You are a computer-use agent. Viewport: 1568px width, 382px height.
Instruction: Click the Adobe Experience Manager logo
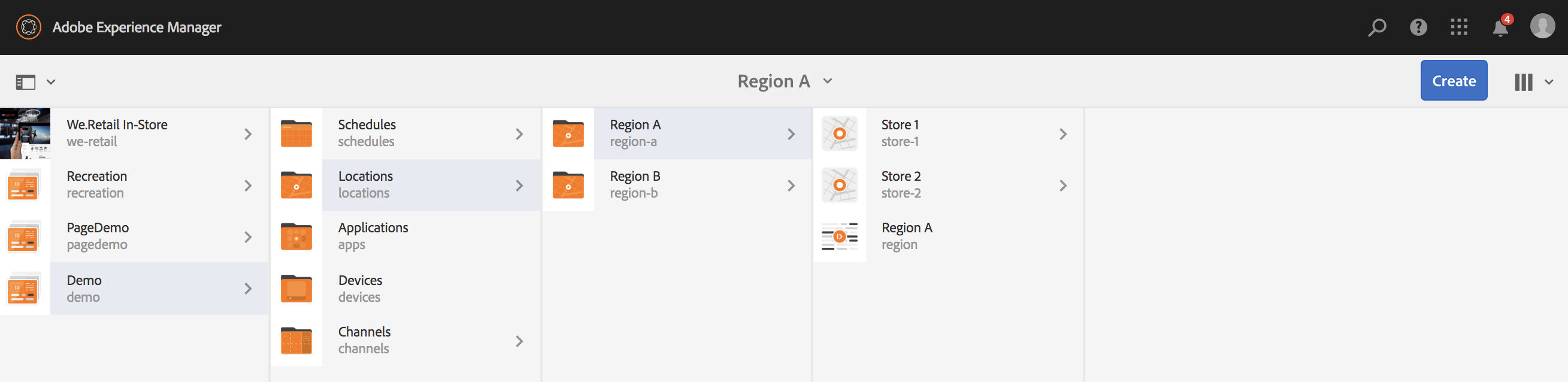pos(29,28)
